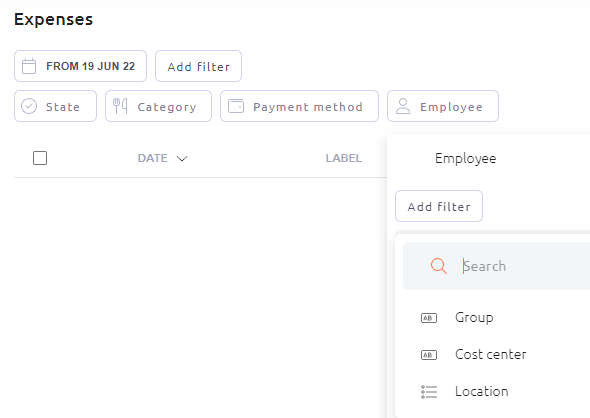This screenshot has height=418, width=590.
Task: Toggle DATE column sort chevron
Action: tap(182, 158)
